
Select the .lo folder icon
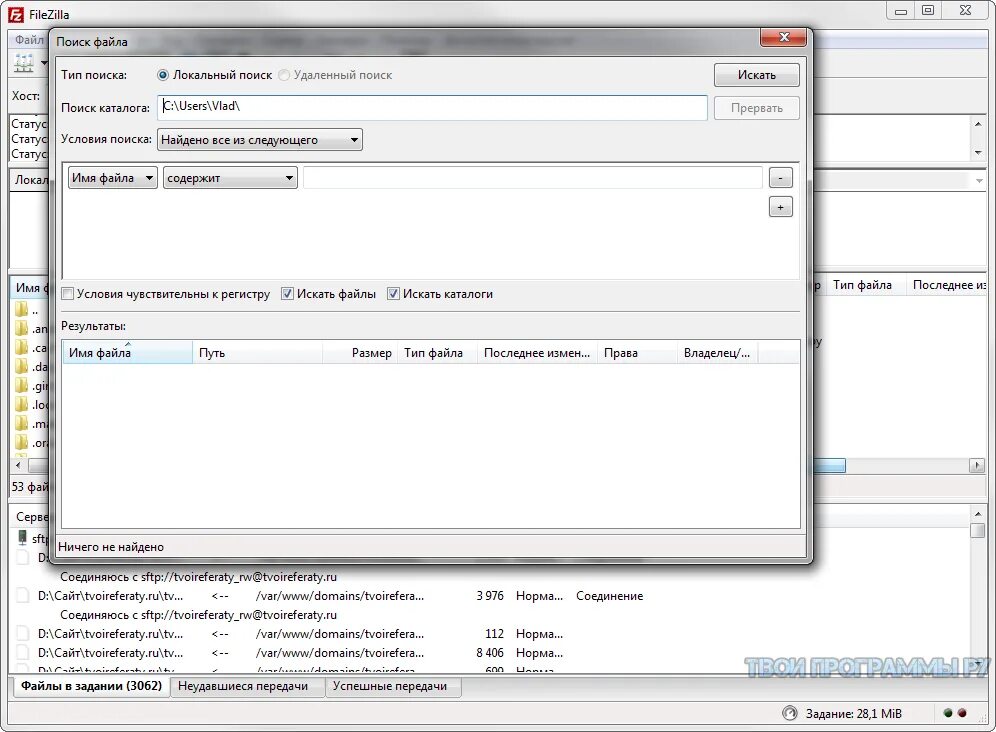pos(22,405)
